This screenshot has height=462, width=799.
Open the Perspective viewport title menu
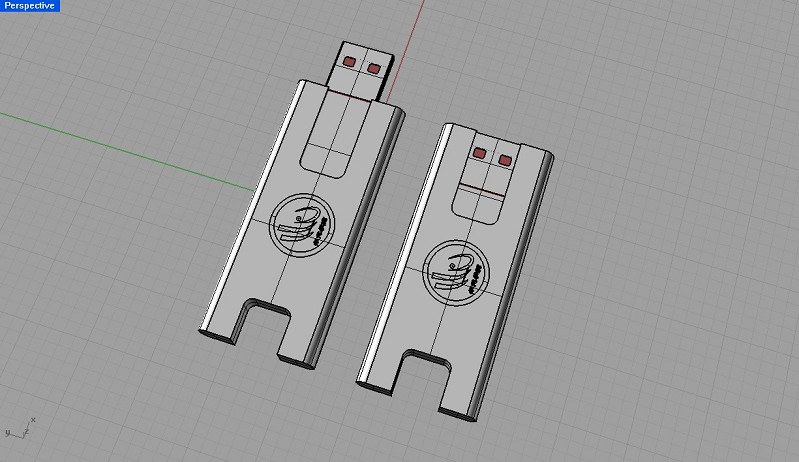pos(30,6)
